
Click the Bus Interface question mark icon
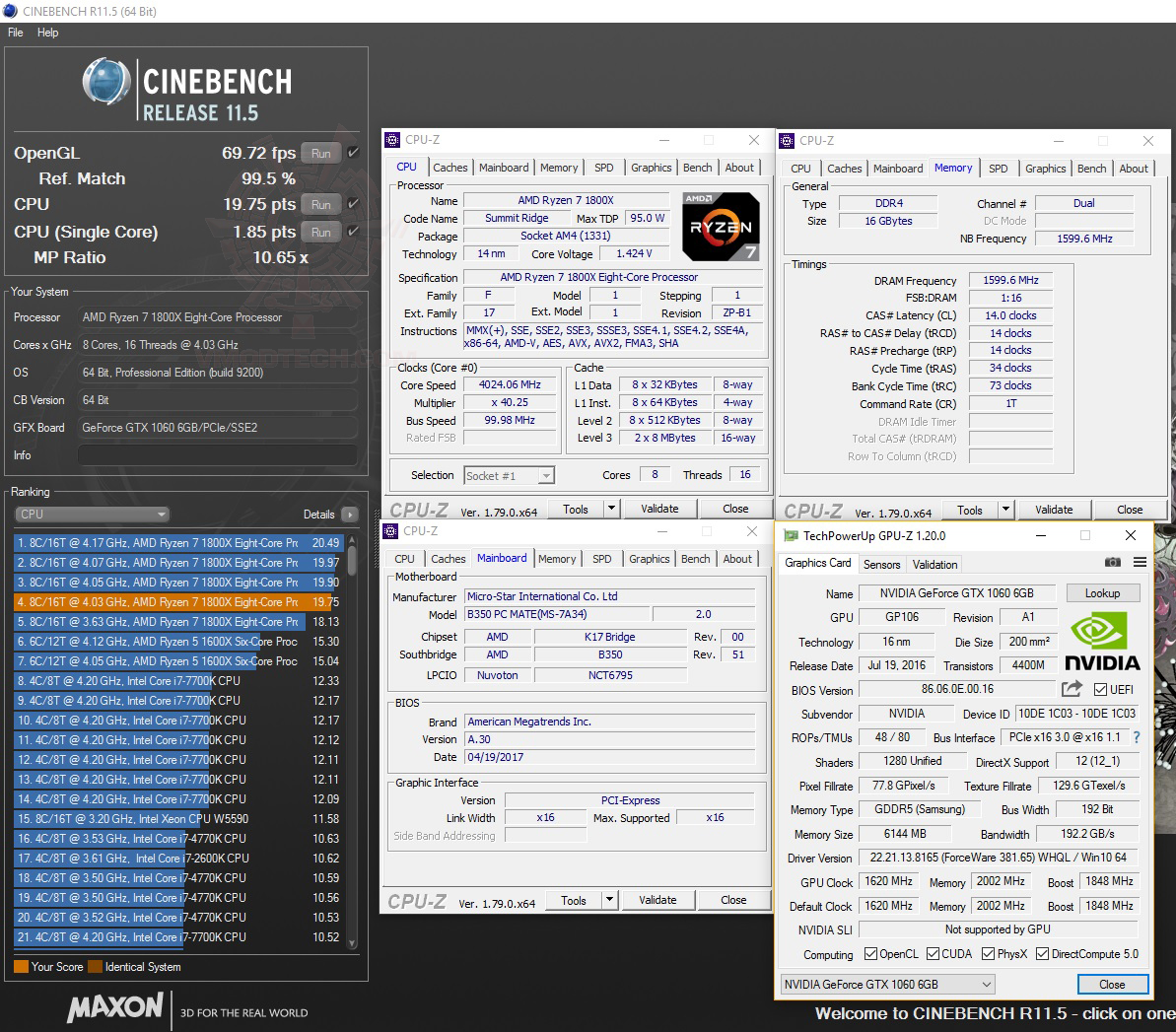point(1137,737)
